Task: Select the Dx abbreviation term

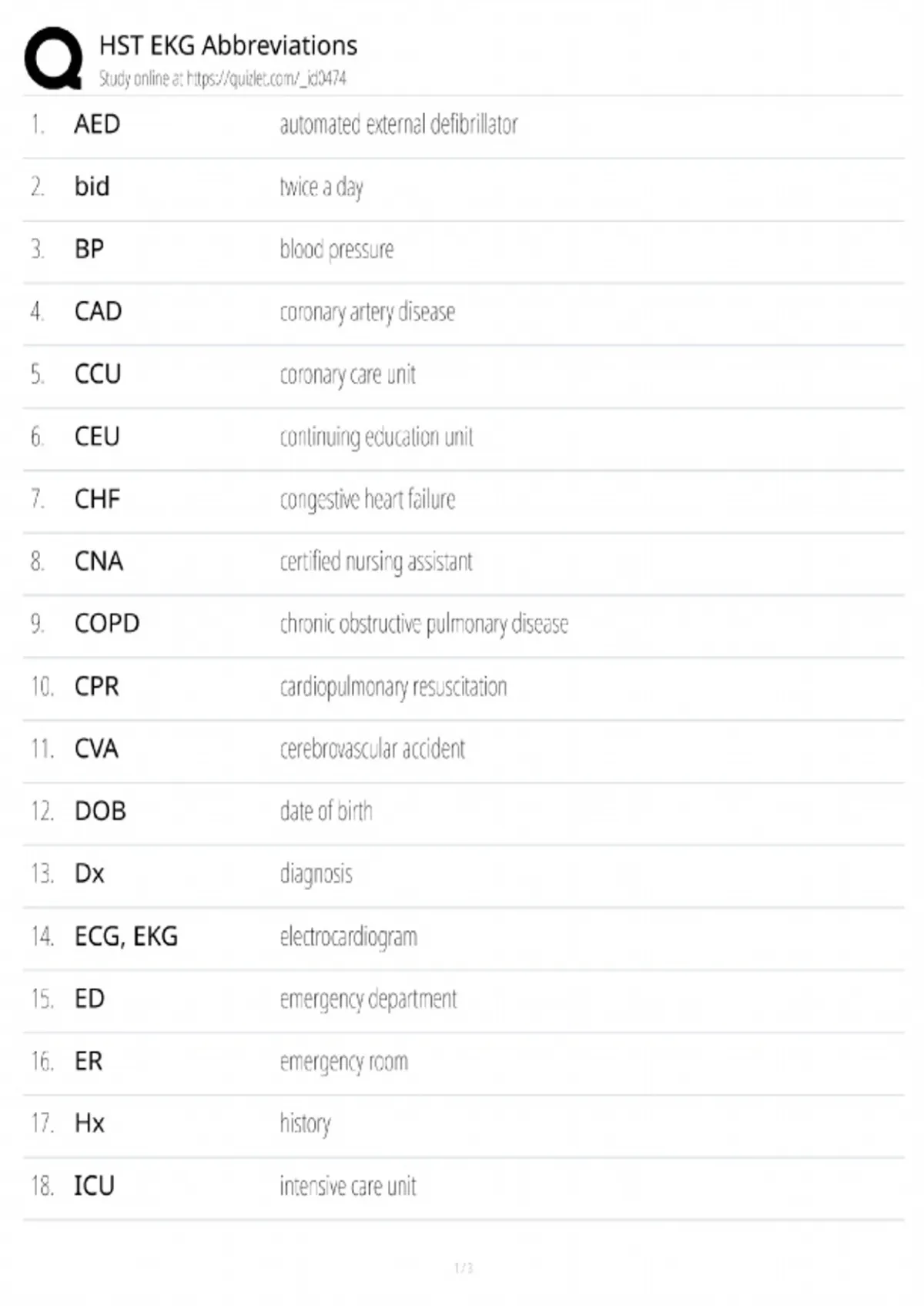Action: [x=89, y=874]
